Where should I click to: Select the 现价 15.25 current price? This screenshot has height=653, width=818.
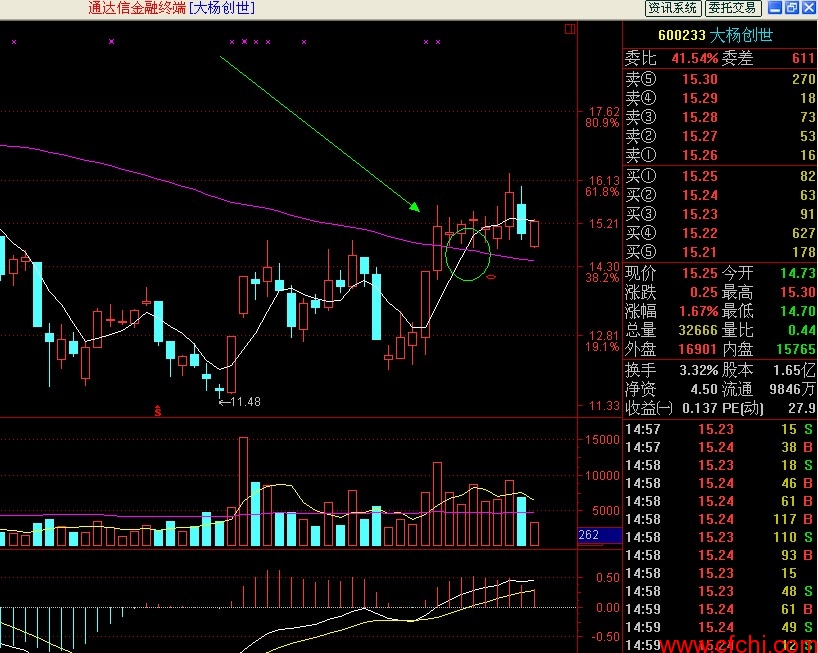[700, 273]
